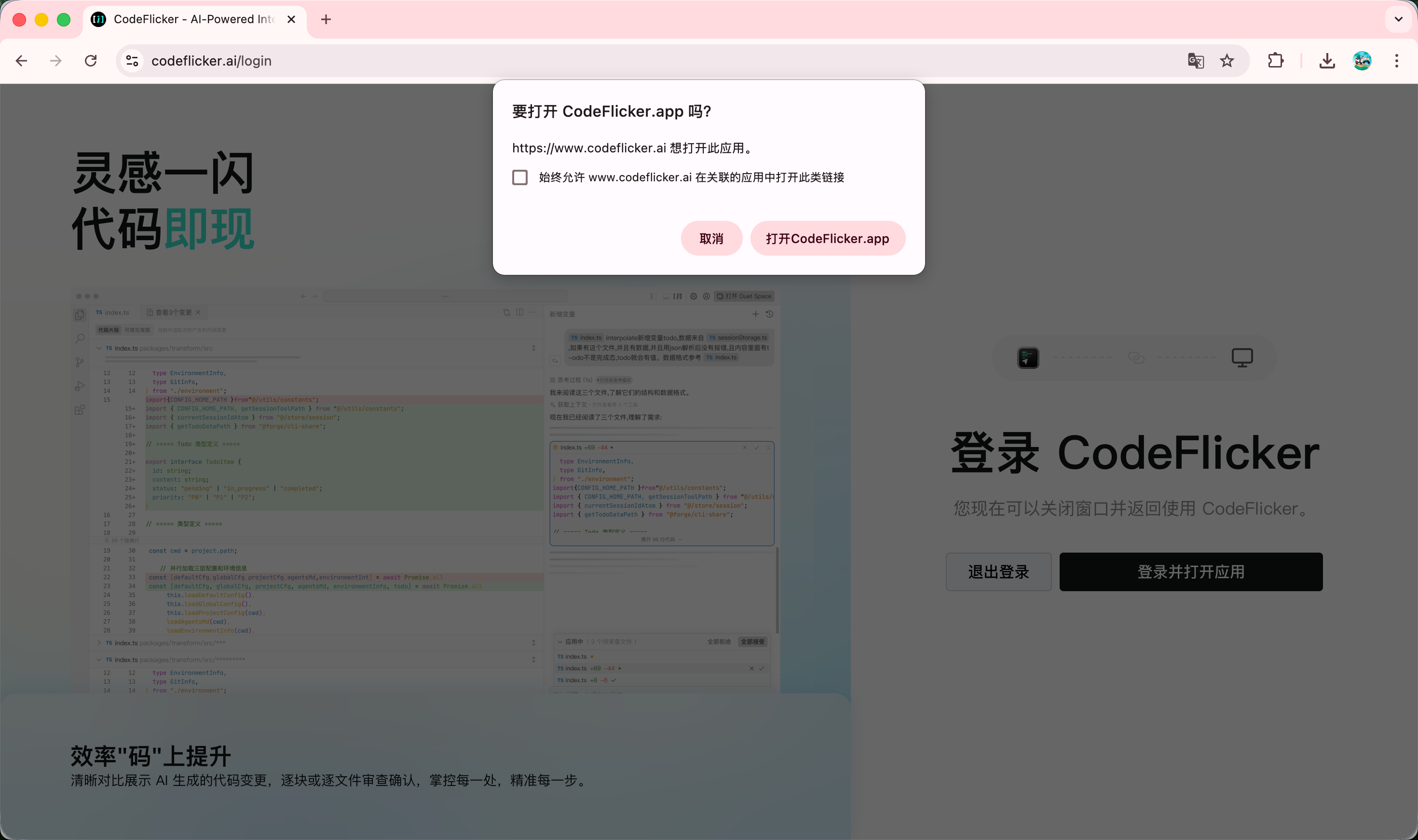Open the Extensions puzzle icon

[1275, 61]
